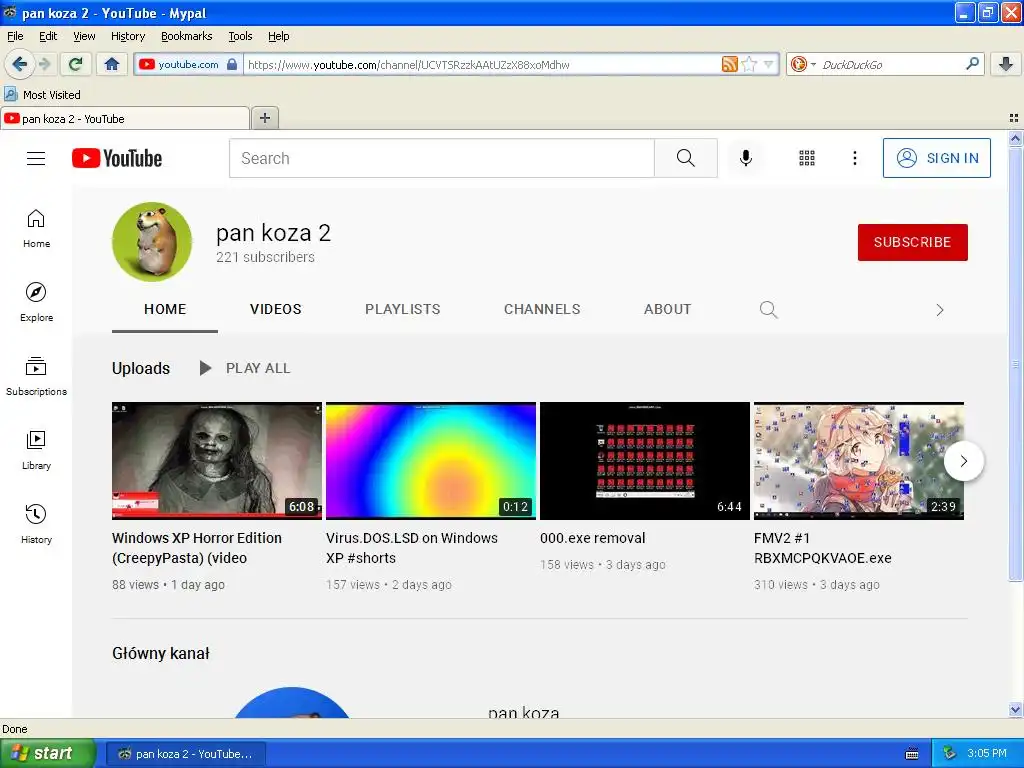The height and width of the screenshot is (768, 1024).
Task: Select the channel HOME tab
Action: pyautogui.click(x=165, y=310)
